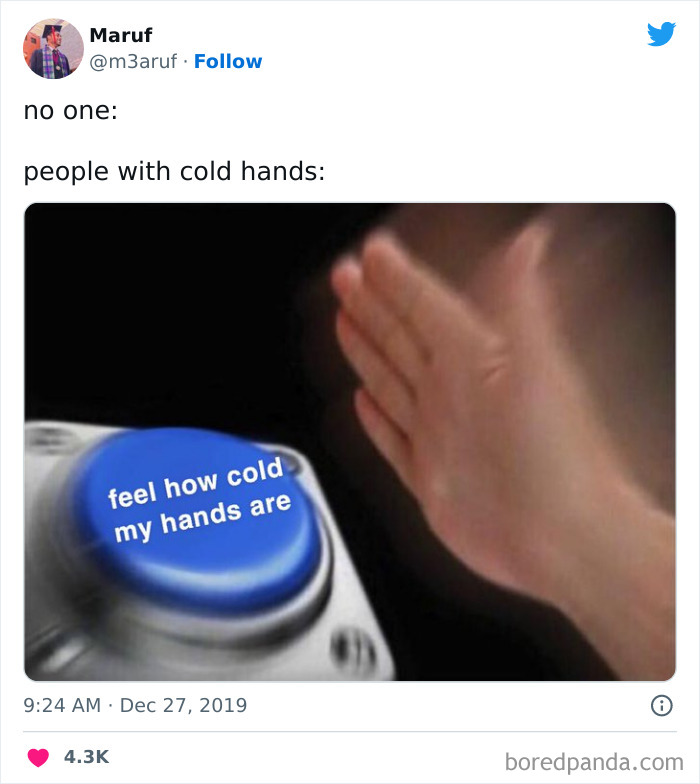Open the blue button meme image

coord(350,442)
